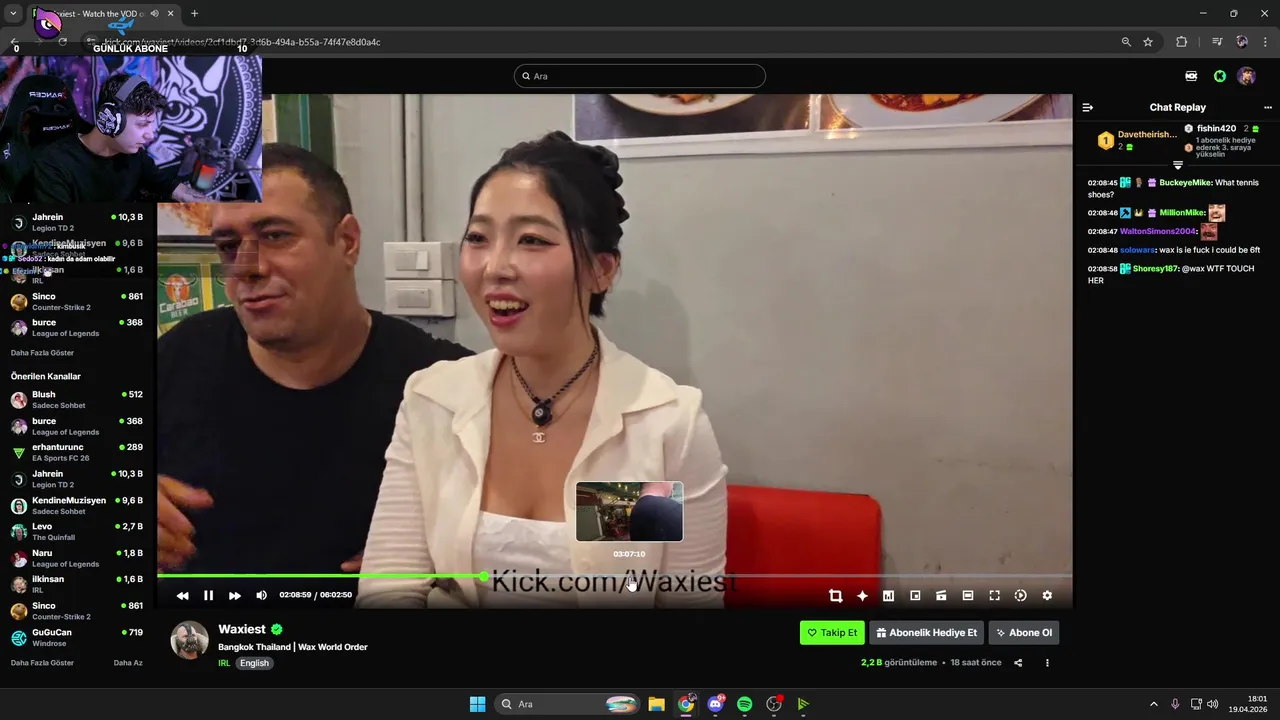Expand the gift leaderboard with the down arrow
The image size is (1280, 720).
click(1177, 165)
